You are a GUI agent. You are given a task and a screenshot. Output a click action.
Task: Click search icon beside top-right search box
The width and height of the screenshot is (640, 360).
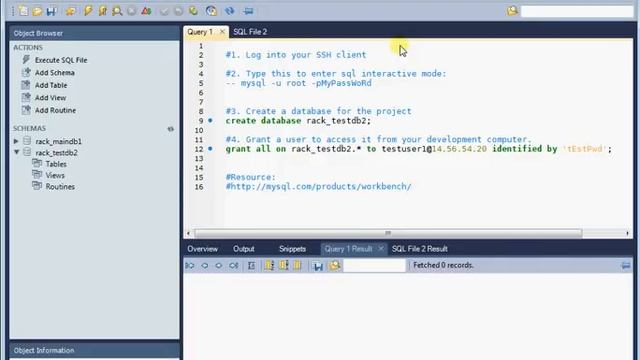point(512,11)
